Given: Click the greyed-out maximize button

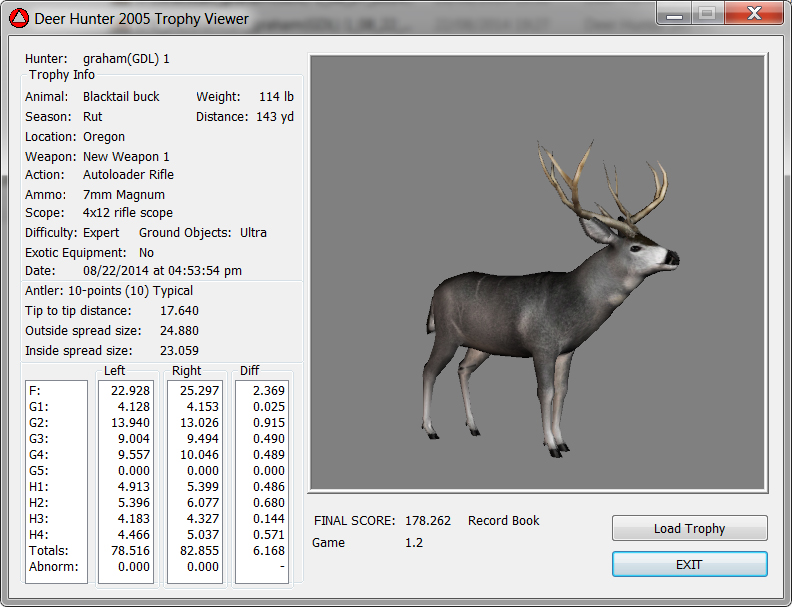Looking at the screenshot, I should click(x=707, y=13).
